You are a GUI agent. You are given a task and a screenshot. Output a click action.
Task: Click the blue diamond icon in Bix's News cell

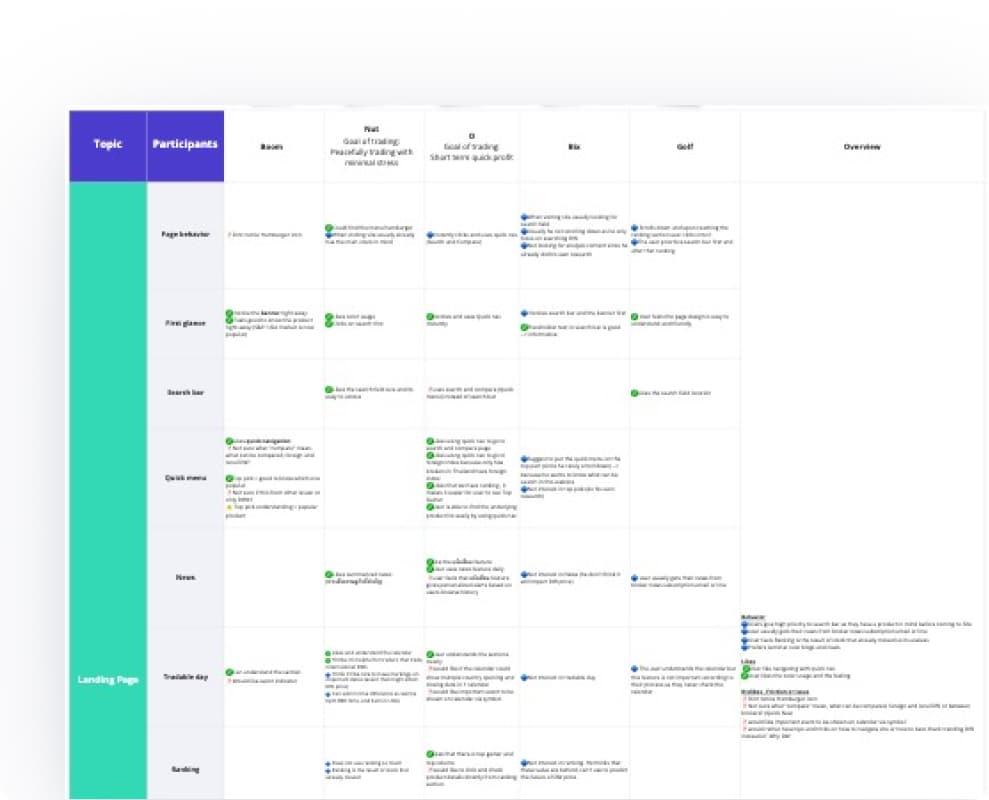click(523, 575)
